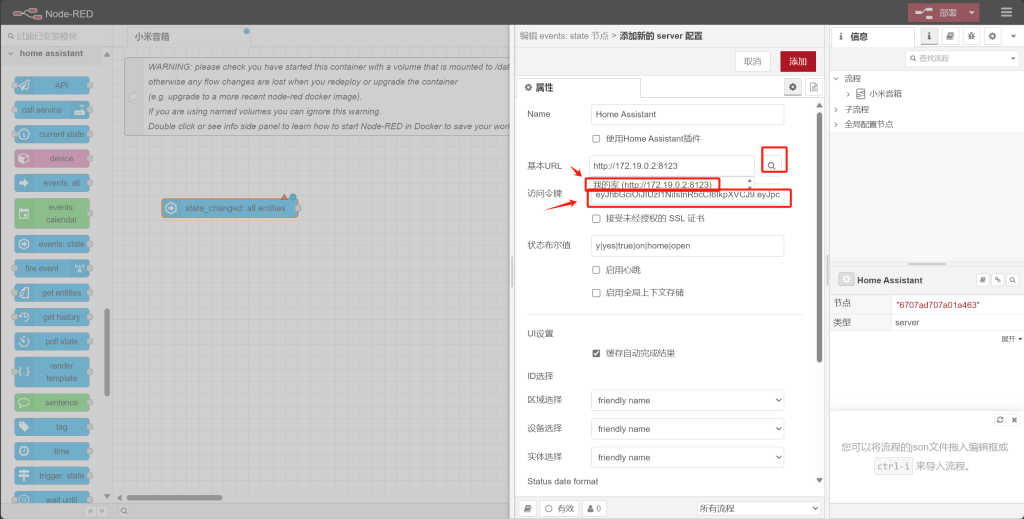This screenshot has width=1024, height=519.
Task: Enable 使用Home Assistant插件 checkbox
Action: 596,139
